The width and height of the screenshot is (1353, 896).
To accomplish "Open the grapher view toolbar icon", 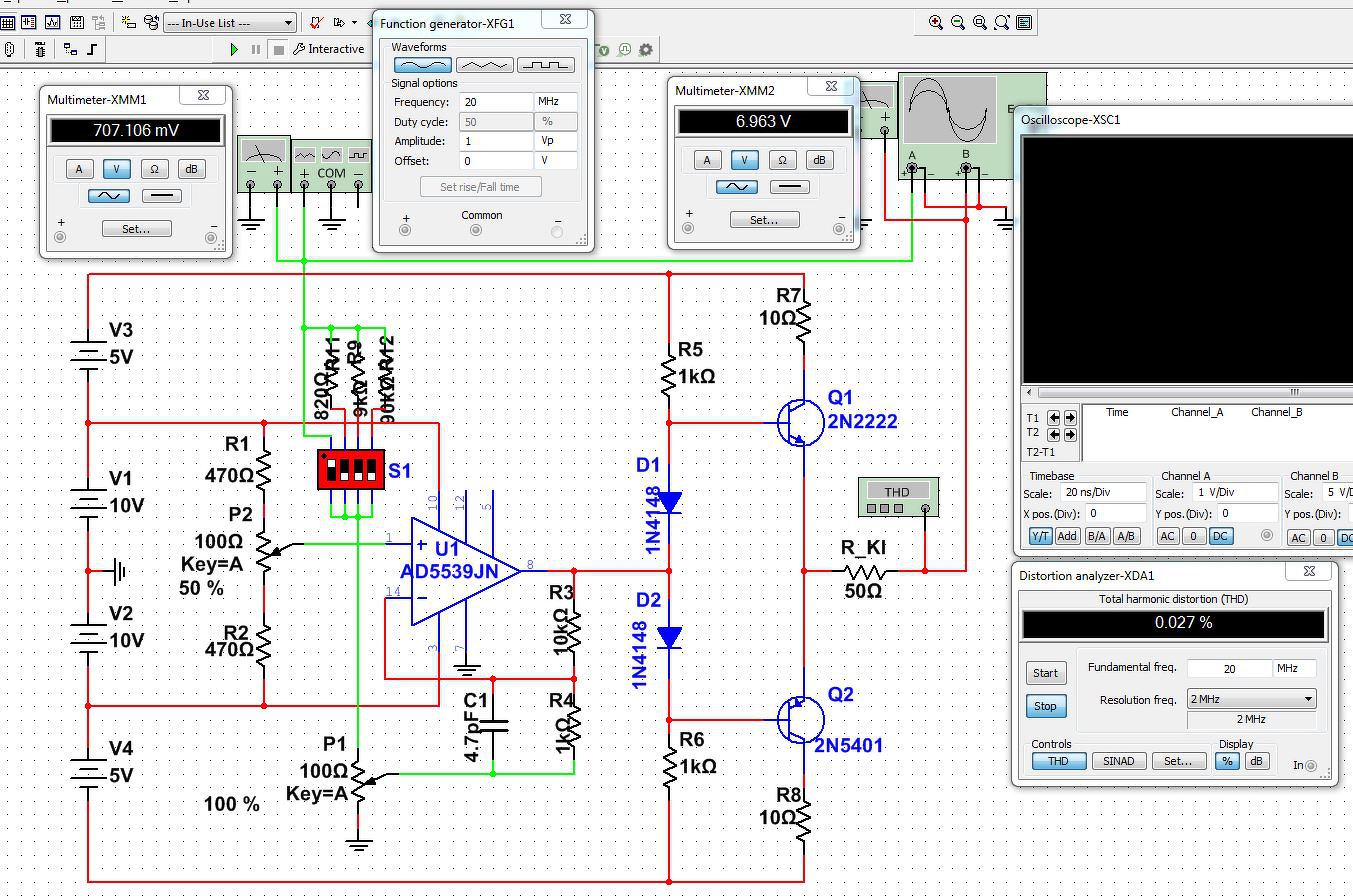I will 52,22.
